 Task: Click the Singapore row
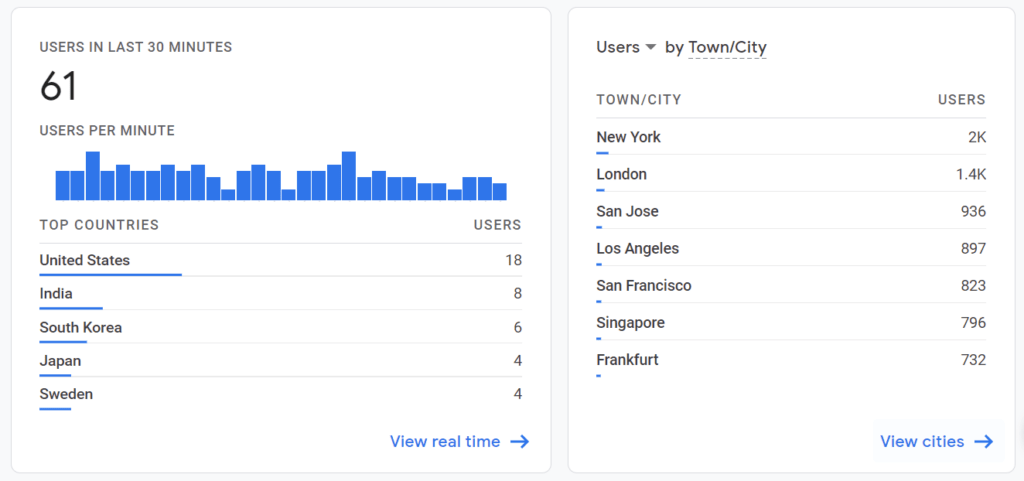791,323
